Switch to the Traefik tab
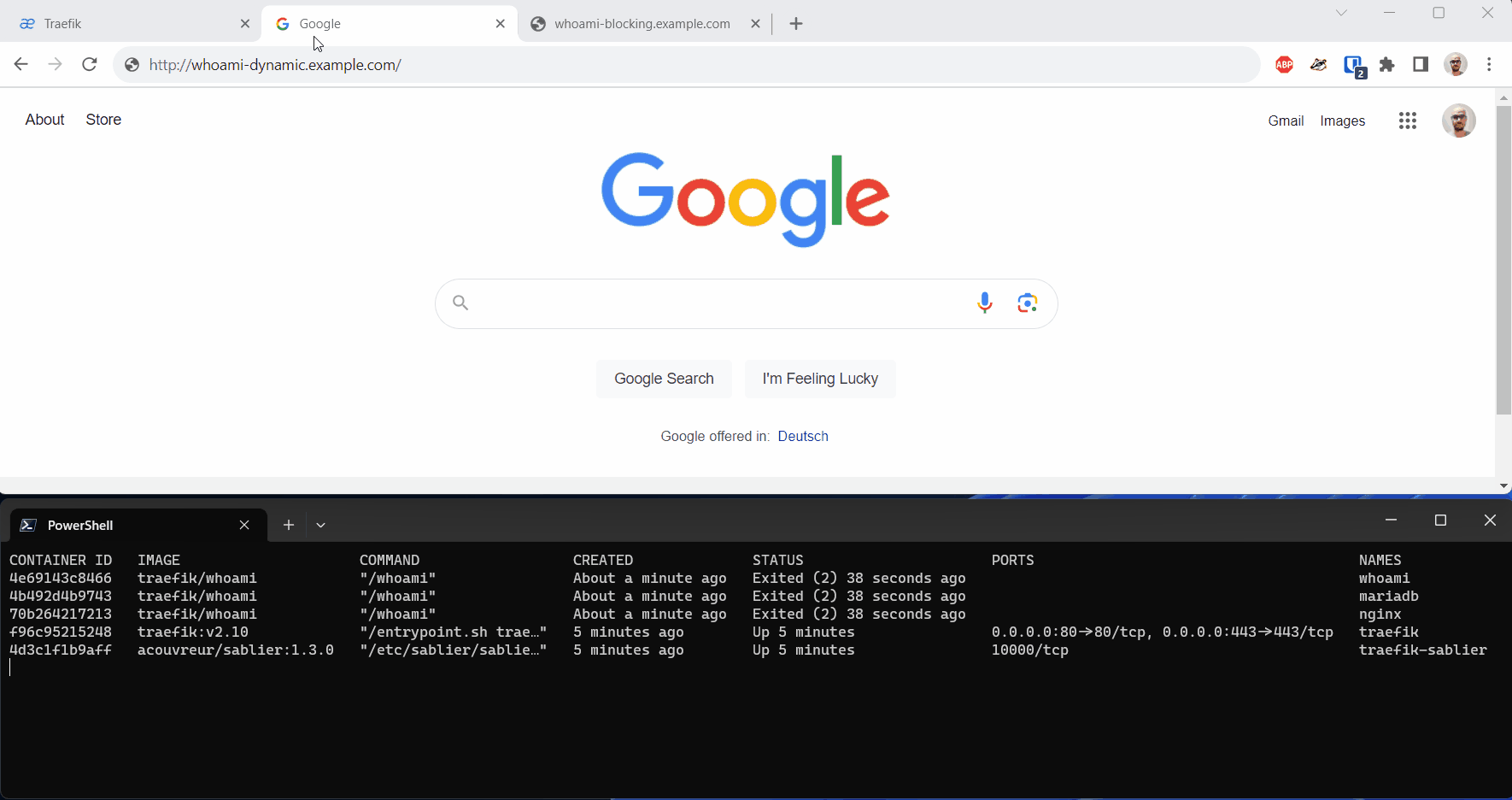The height and width of the screenshot is (800, 1512). [134, 24]
